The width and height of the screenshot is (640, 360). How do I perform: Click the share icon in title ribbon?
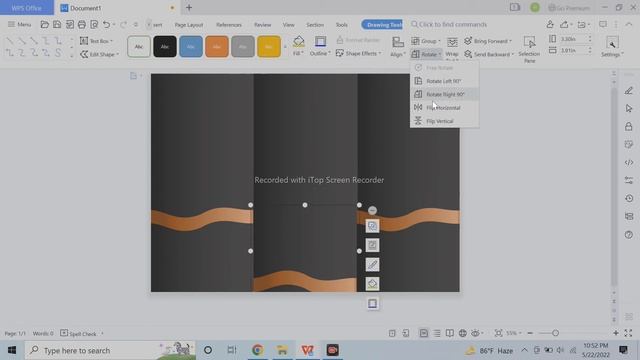point(564,24)
